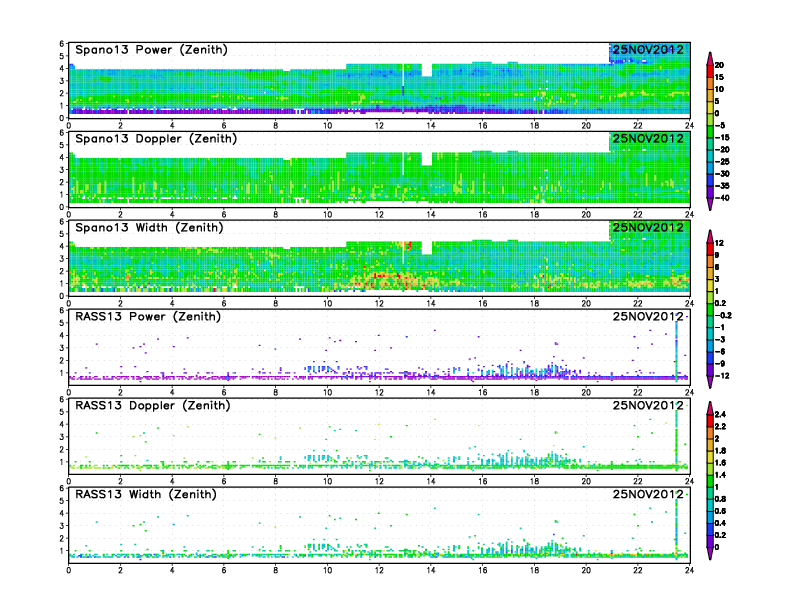Click x-axis tick 24 under RASS13 Width panel
This screenshot has width=792, height=612.
point(689,571)
